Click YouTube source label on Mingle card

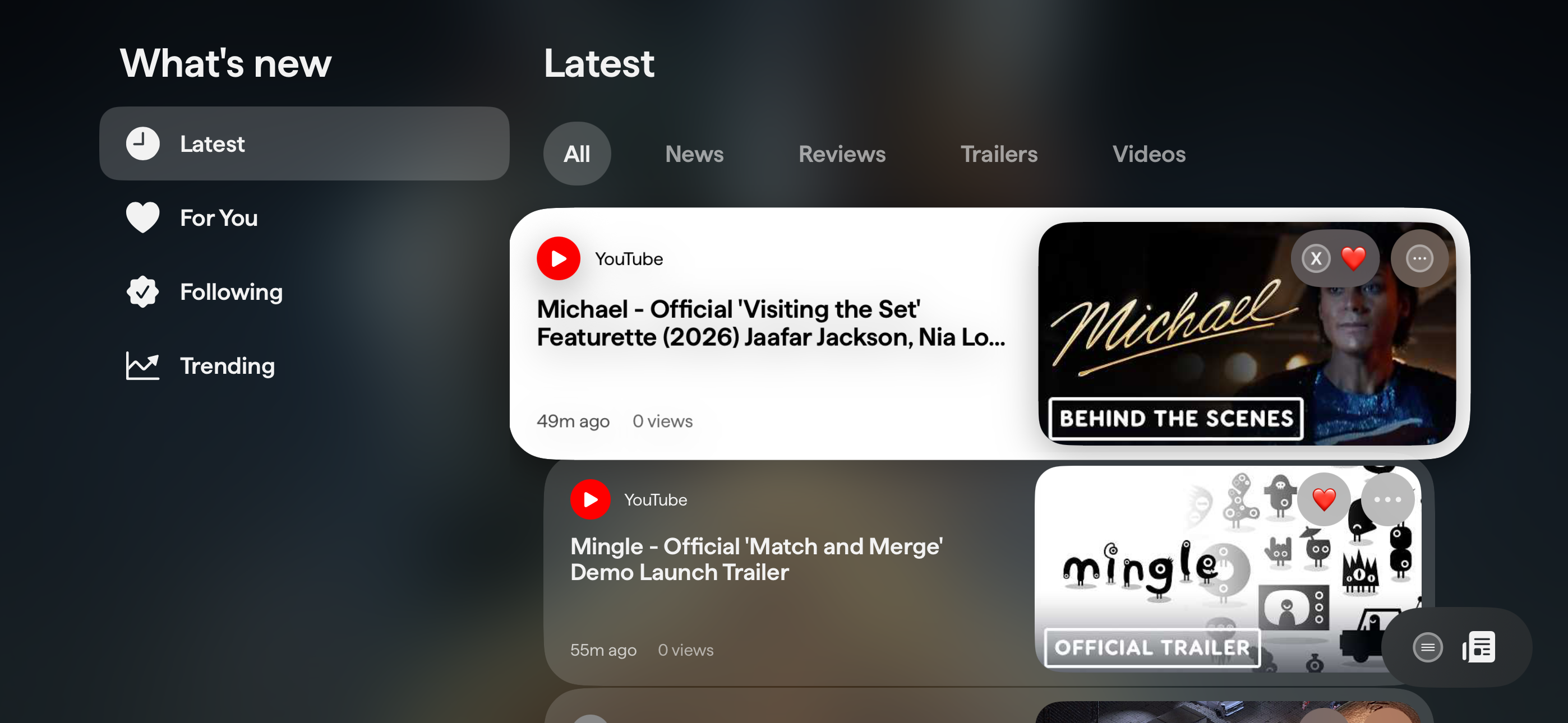(x=656, y=499)
